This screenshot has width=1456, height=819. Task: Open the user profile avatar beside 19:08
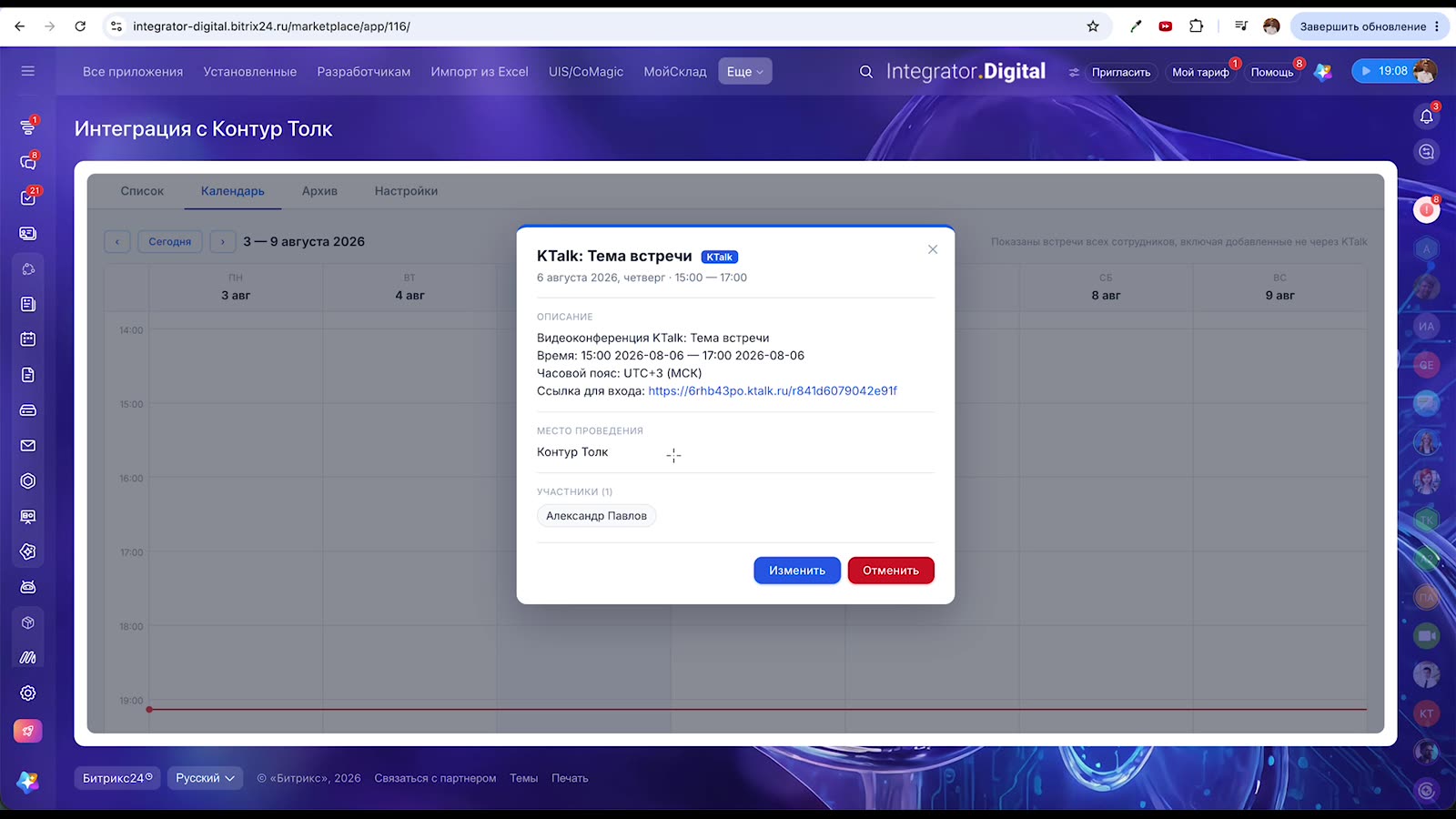click(x=1425, y=71)
